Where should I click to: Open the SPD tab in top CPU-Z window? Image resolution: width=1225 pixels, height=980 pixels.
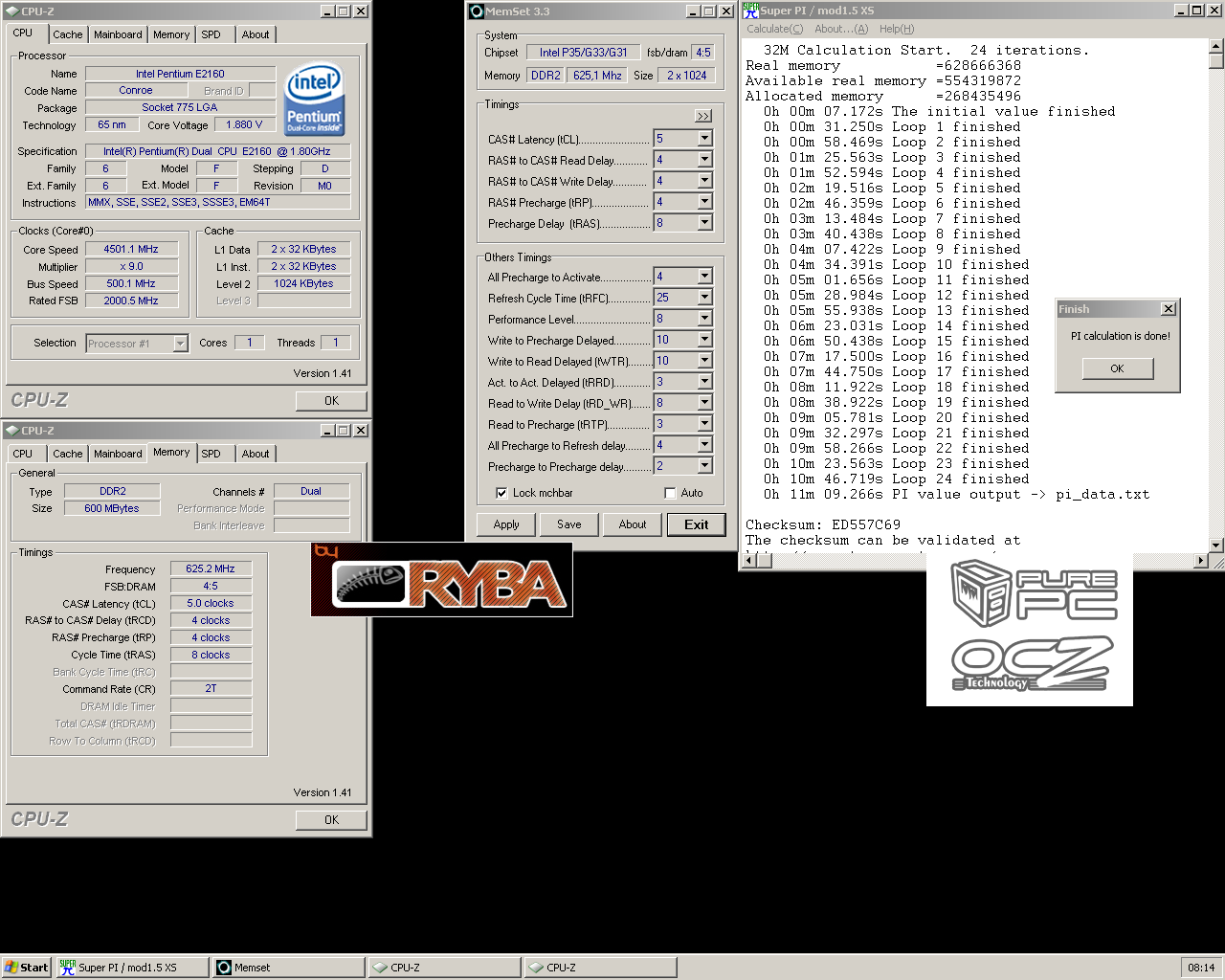(212, 34)
